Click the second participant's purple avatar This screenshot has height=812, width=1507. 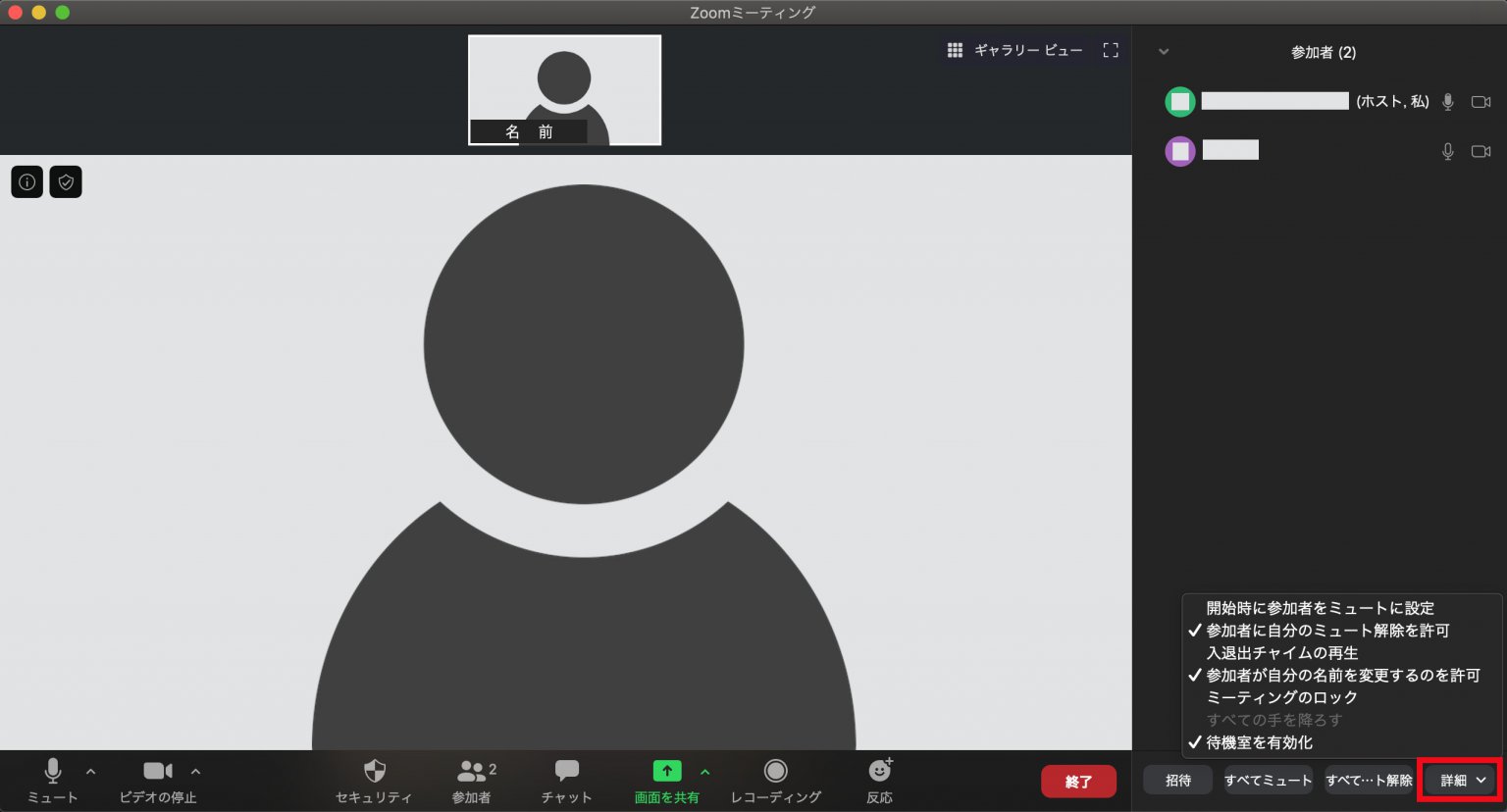(1180, 151)
